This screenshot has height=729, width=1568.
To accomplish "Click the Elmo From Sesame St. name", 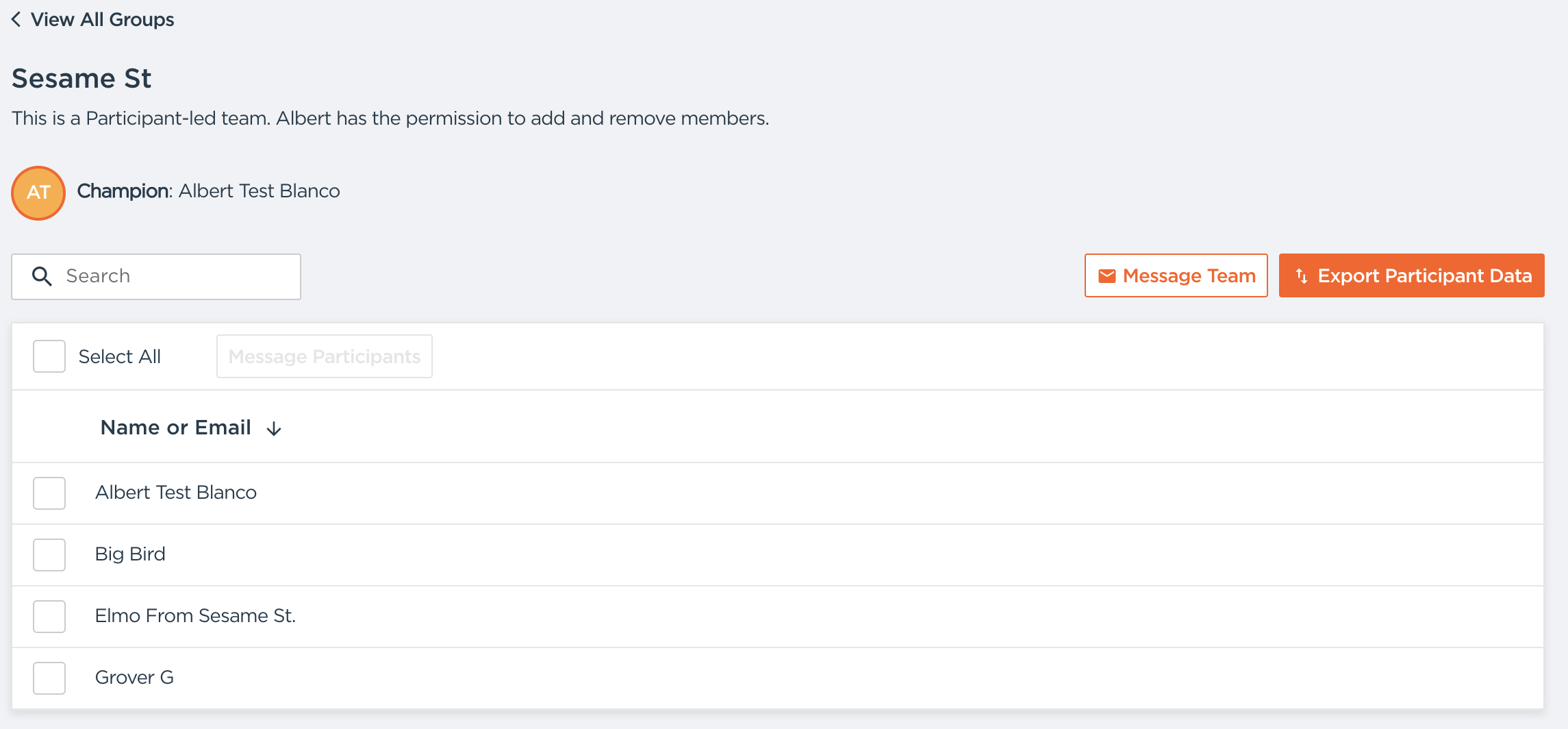I will 195,616.
